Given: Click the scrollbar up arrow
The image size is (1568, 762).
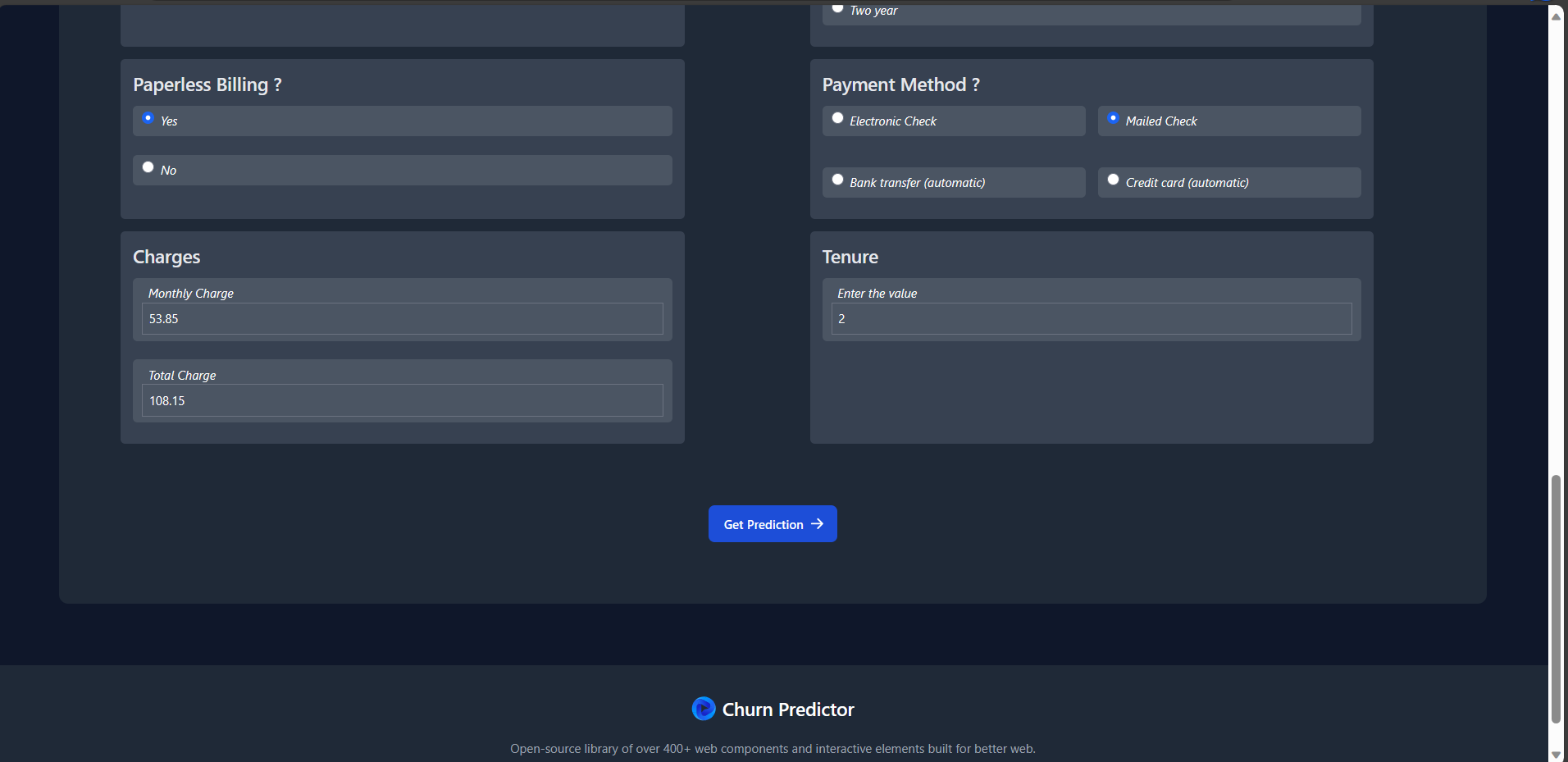Looking at the screenshot, I should tap(1554, 16).
